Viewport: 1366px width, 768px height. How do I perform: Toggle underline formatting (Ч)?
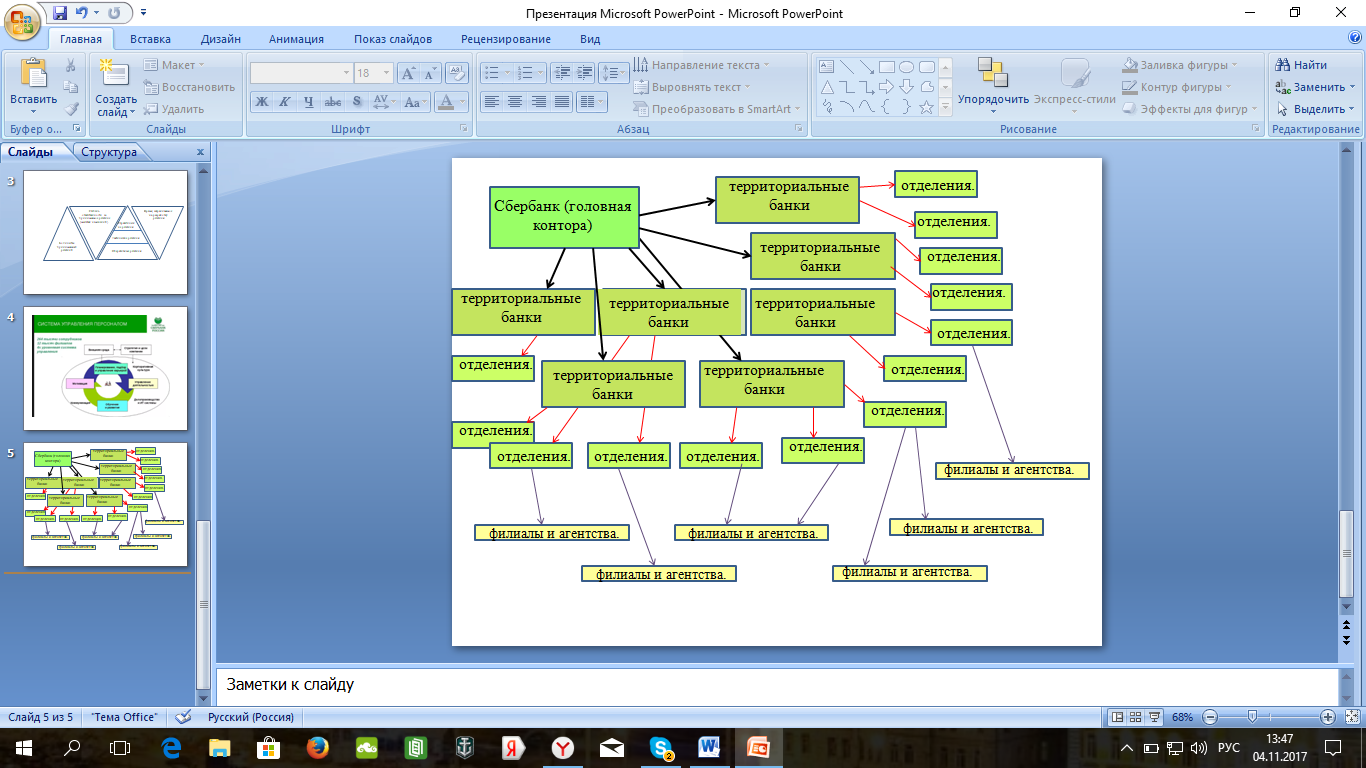click(x=309, y=101)
